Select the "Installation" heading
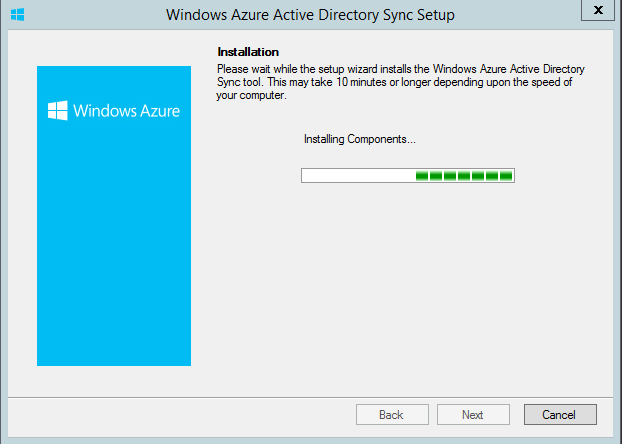 click(248, 52)
